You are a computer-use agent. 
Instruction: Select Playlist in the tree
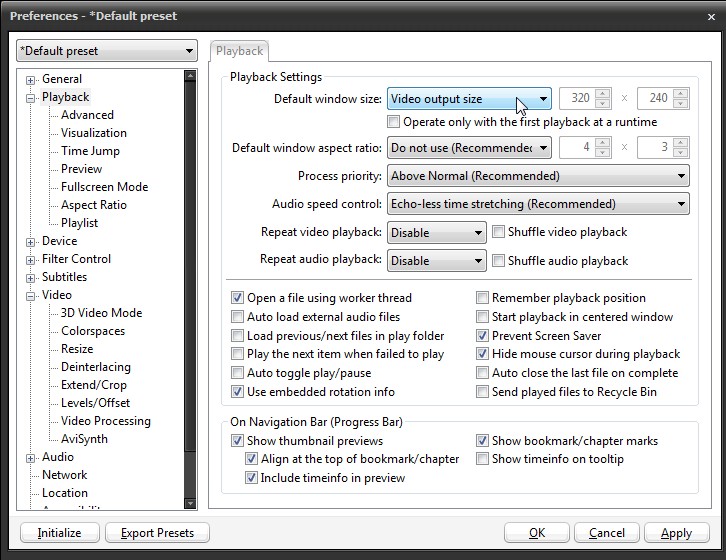(79, 223)
